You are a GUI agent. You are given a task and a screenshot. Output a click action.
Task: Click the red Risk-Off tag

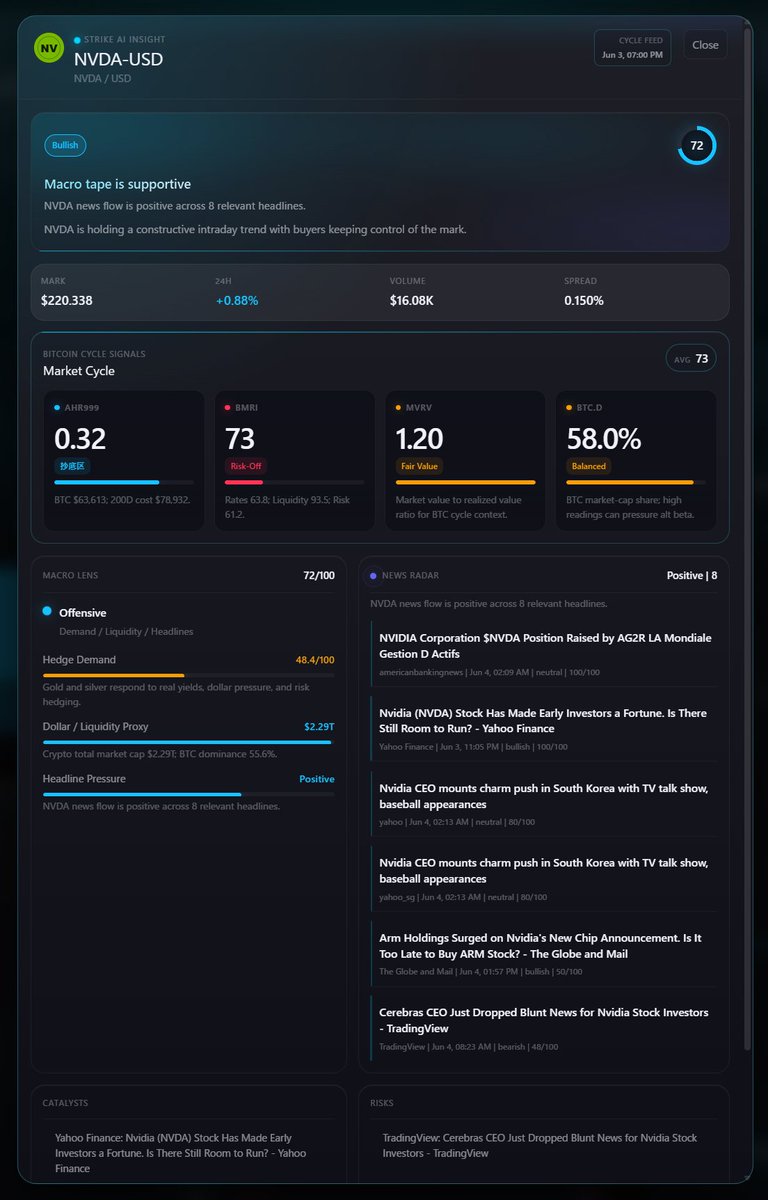(246, 466)
